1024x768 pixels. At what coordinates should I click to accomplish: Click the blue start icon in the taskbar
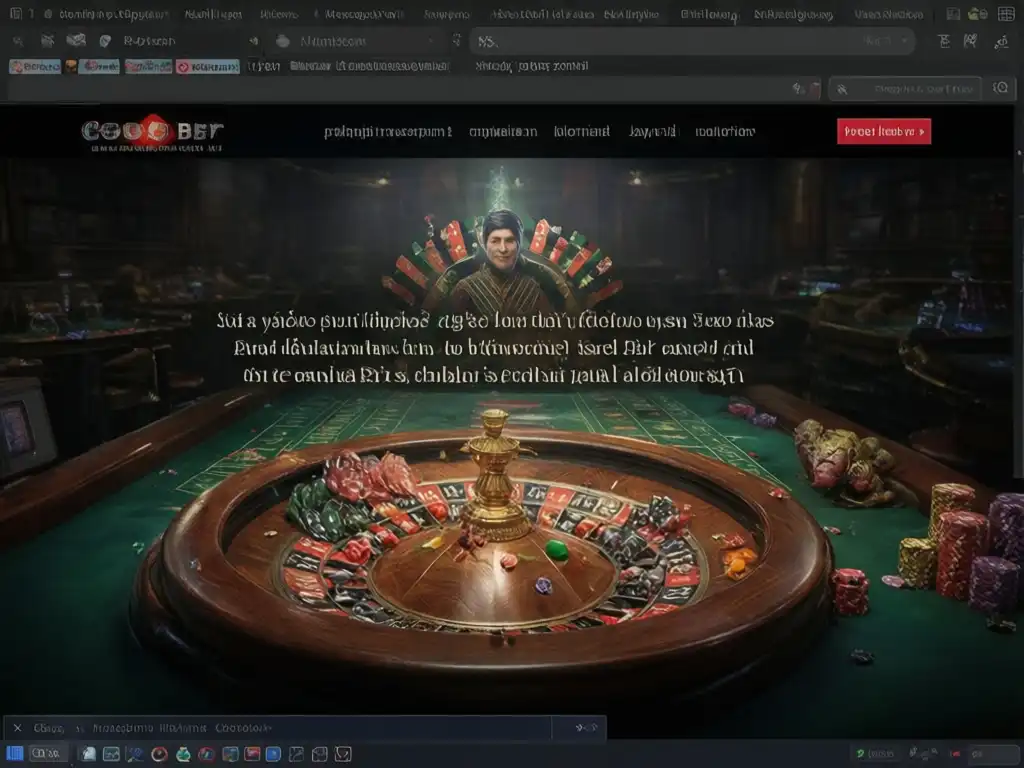pyautogui.click(x=15, y=754)
